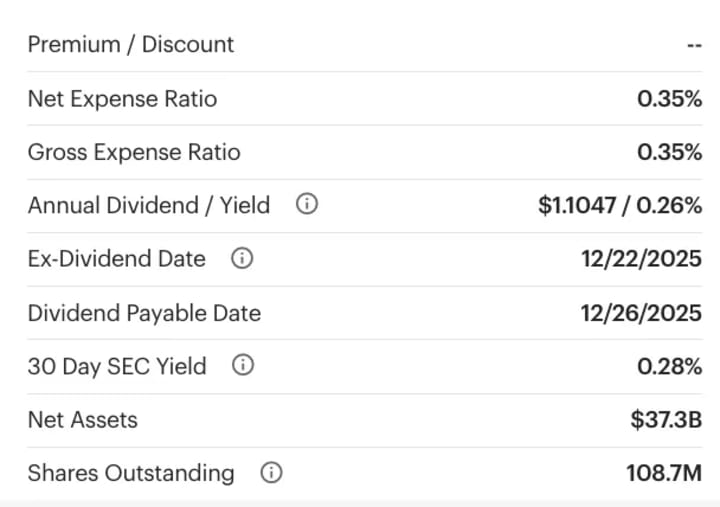Click the Ex-Dividend Date label text
This screenshot has height=507, width=720.
pyautogui.click(x=117, y=259)
